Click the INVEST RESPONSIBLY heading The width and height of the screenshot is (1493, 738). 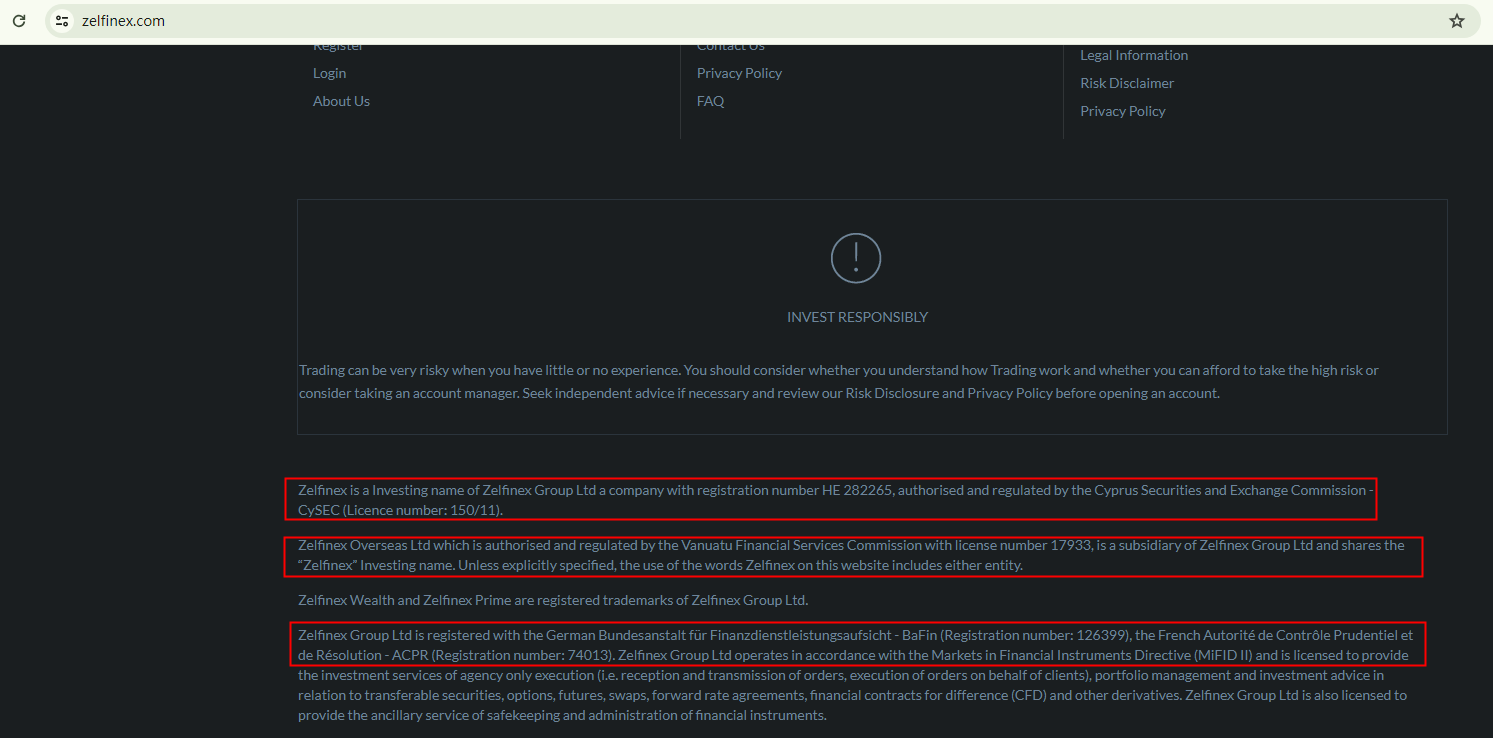[x=857, y=317]
